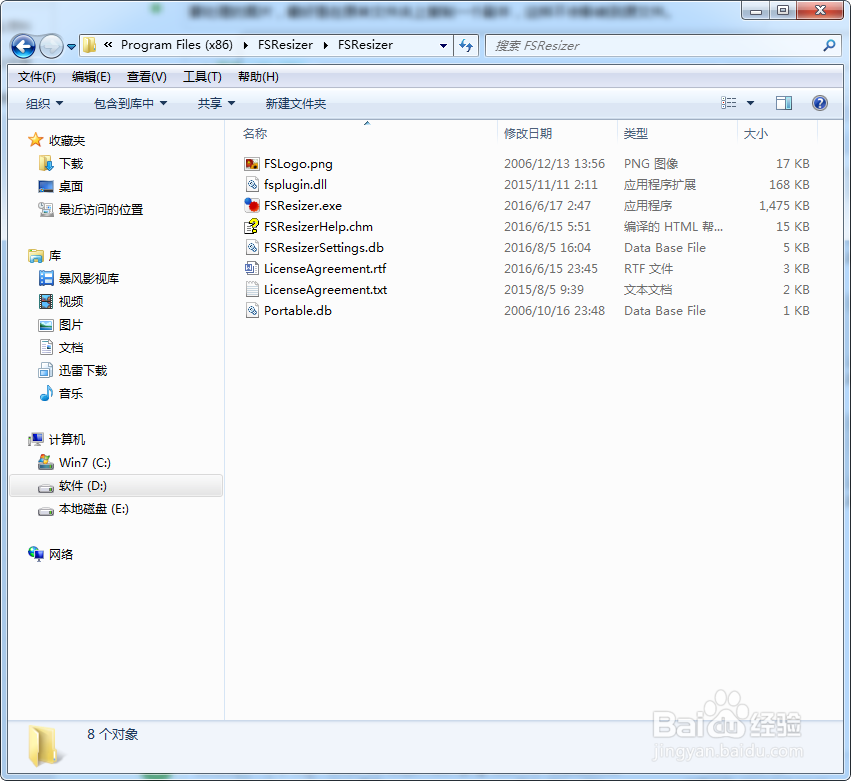Click the search magnifier icon

[829, 46]
